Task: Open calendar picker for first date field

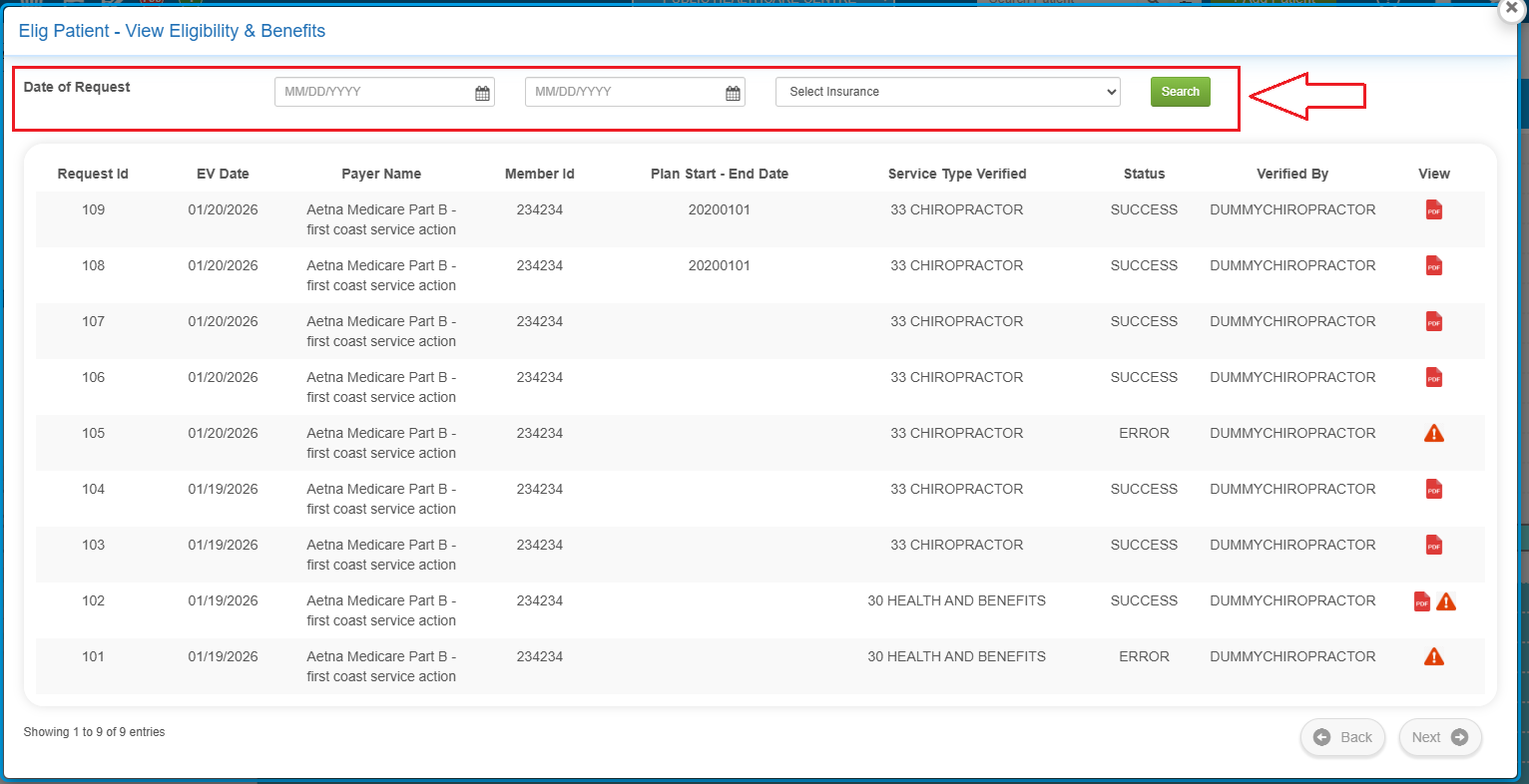Action: click(x=482, y=93)
